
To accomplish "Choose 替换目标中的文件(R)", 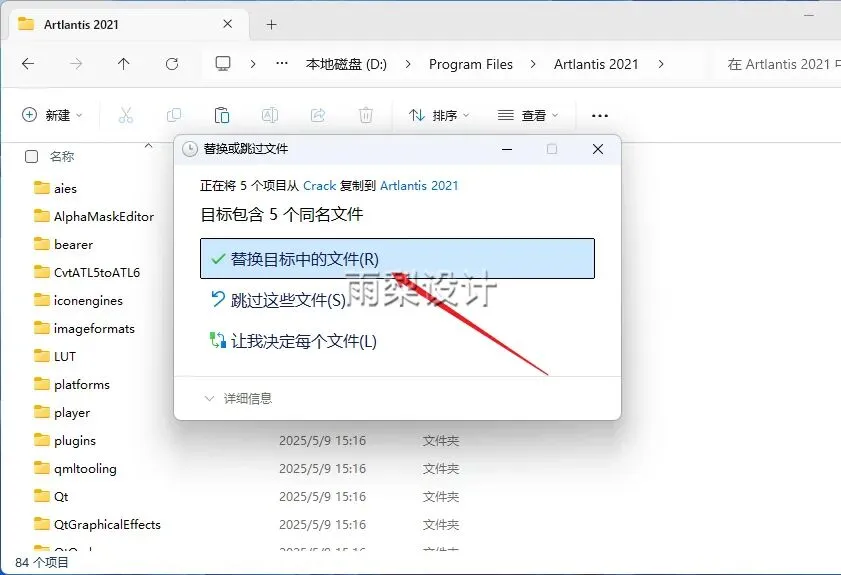I will click(x=397, y=259).
